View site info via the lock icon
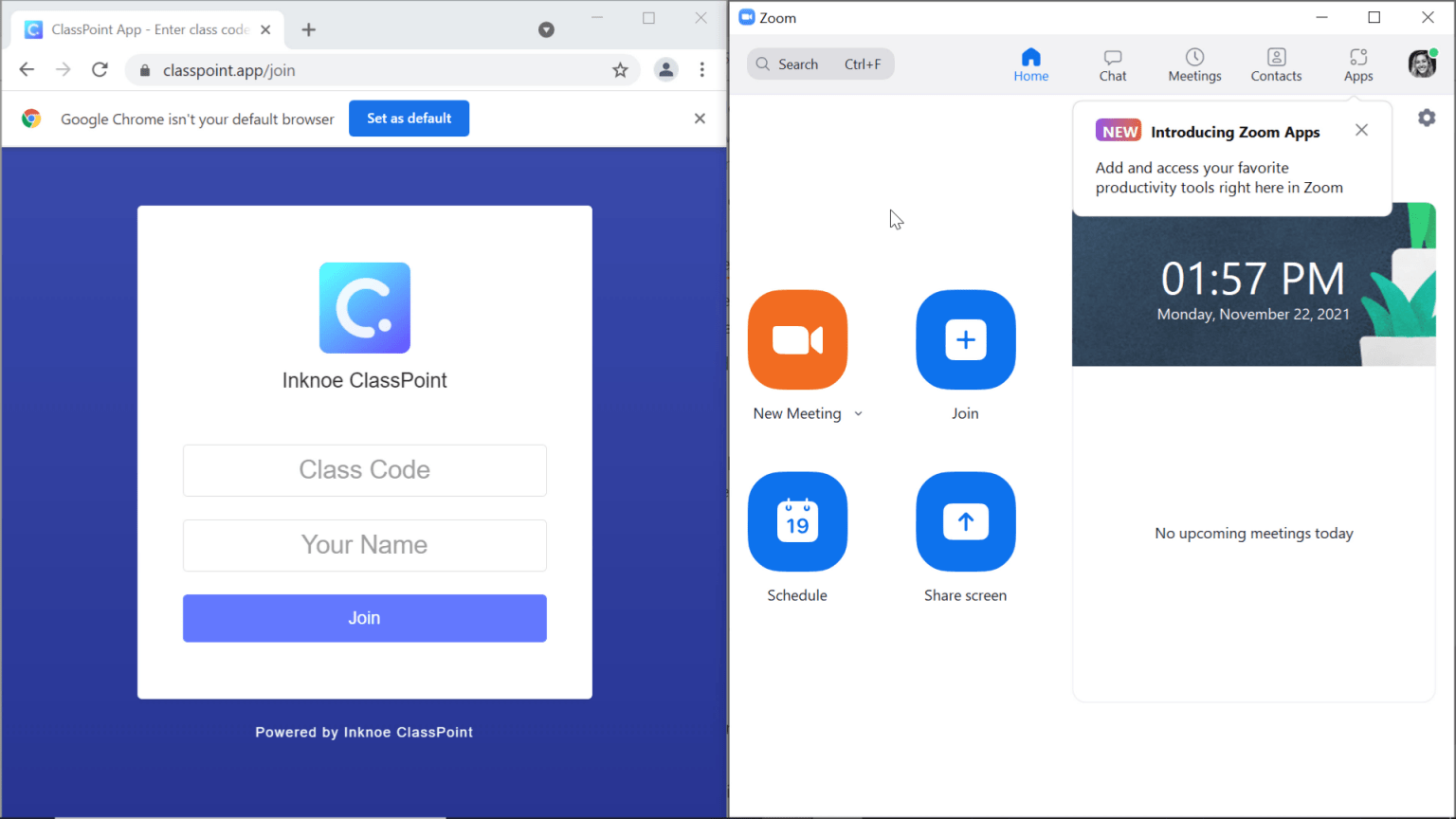This screenshot has height=819, width=1456. point(145,70)
